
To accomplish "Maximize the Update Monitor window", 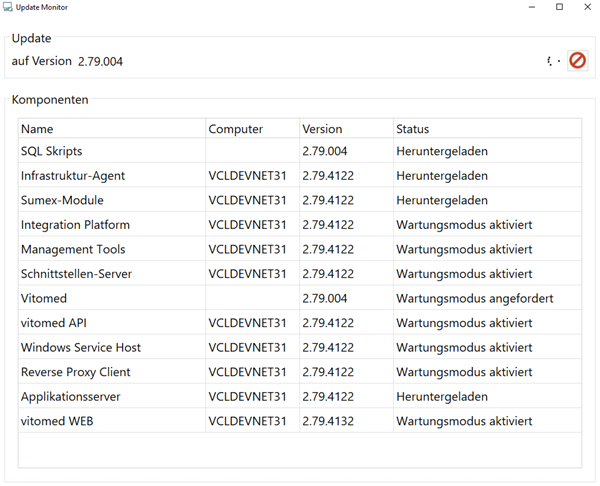I will click(x=559, y=7).
